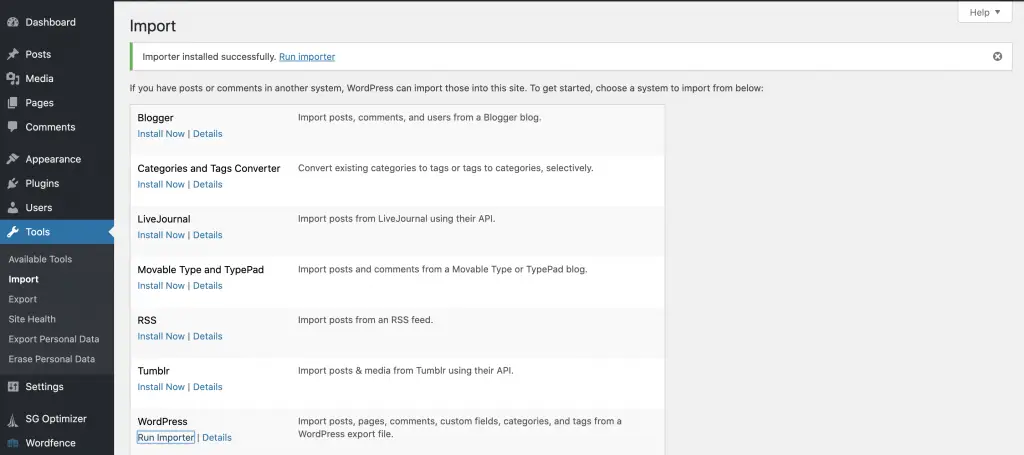
Task: Dismiss the importer installed notice
Action: click(x=997, y=57)
